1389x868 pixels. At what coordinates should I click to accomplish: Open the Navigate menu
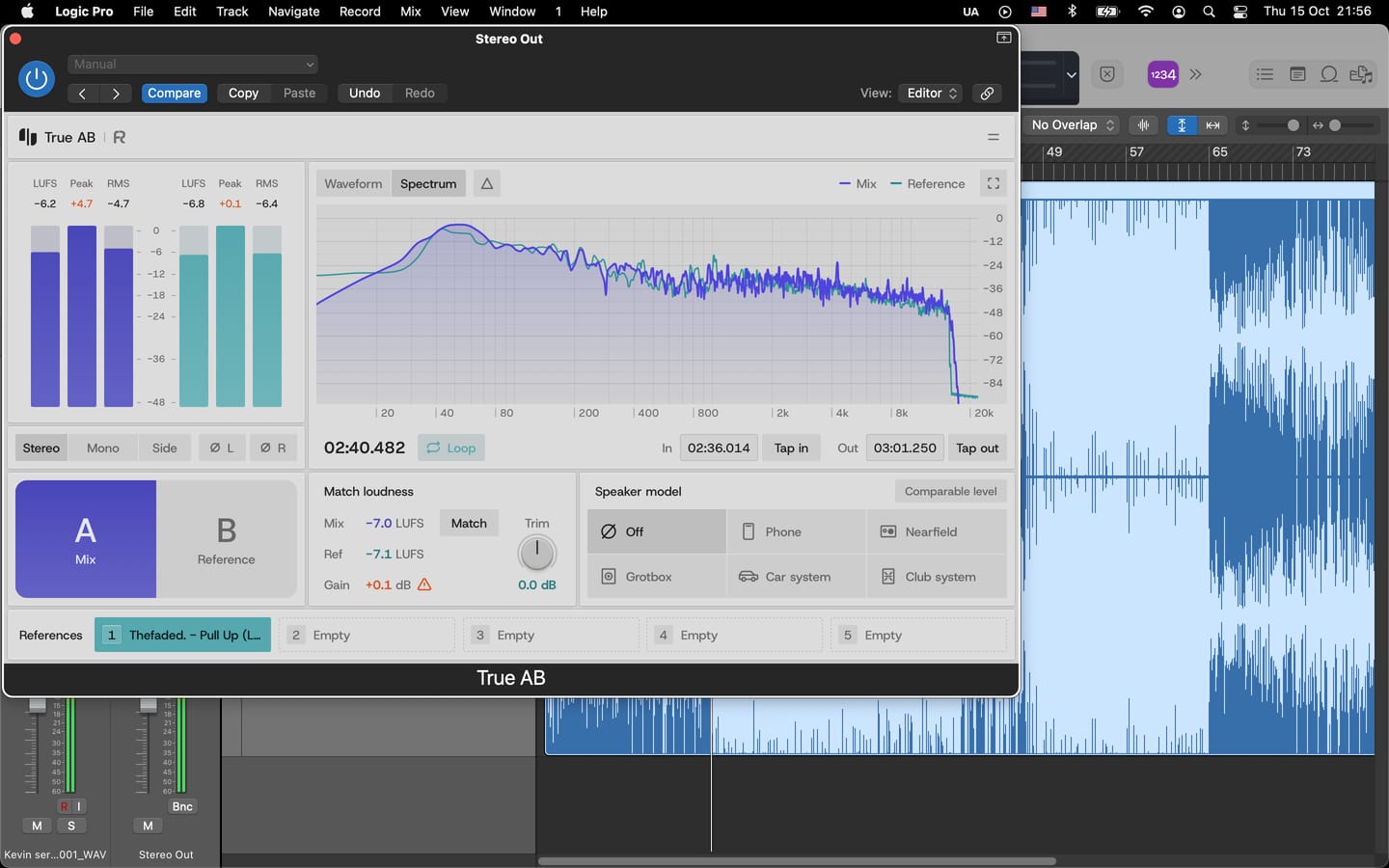pos(294,12)
